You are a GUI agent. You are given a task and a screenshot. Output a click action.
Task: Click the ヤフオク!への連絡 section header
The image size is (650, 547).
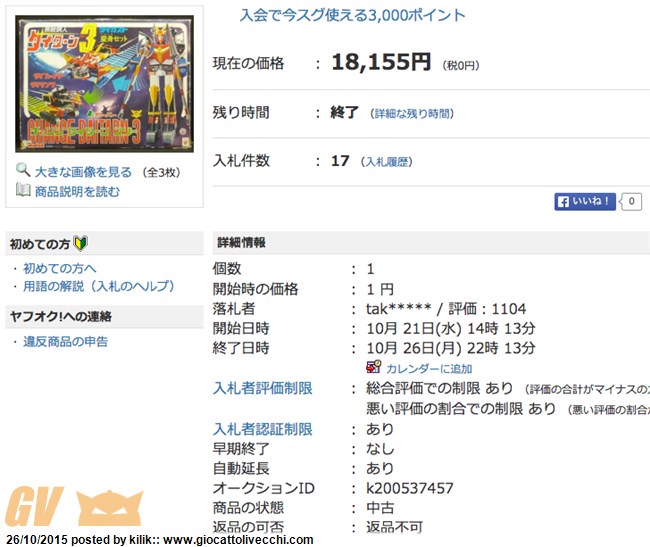(x=104, y=317)
